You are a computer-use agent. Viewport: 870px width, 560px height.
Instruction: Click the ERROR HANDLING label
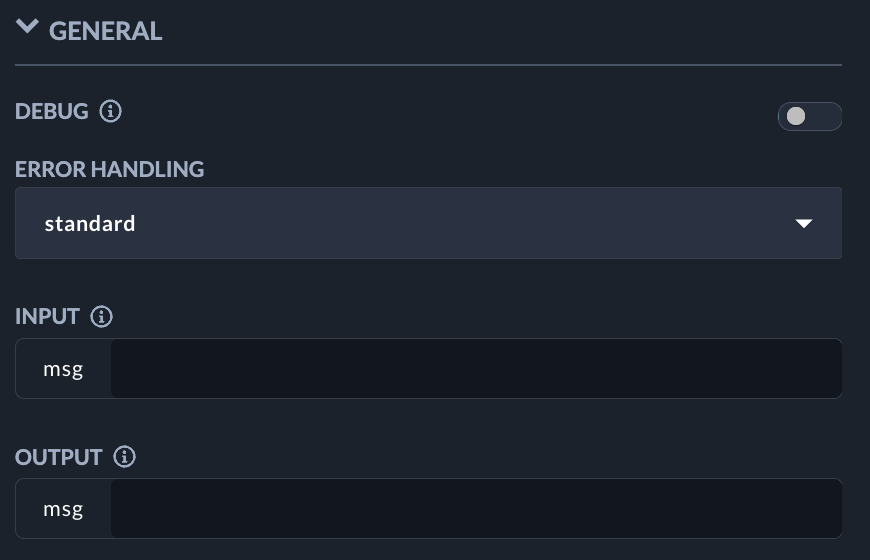[x=110, y=169]
